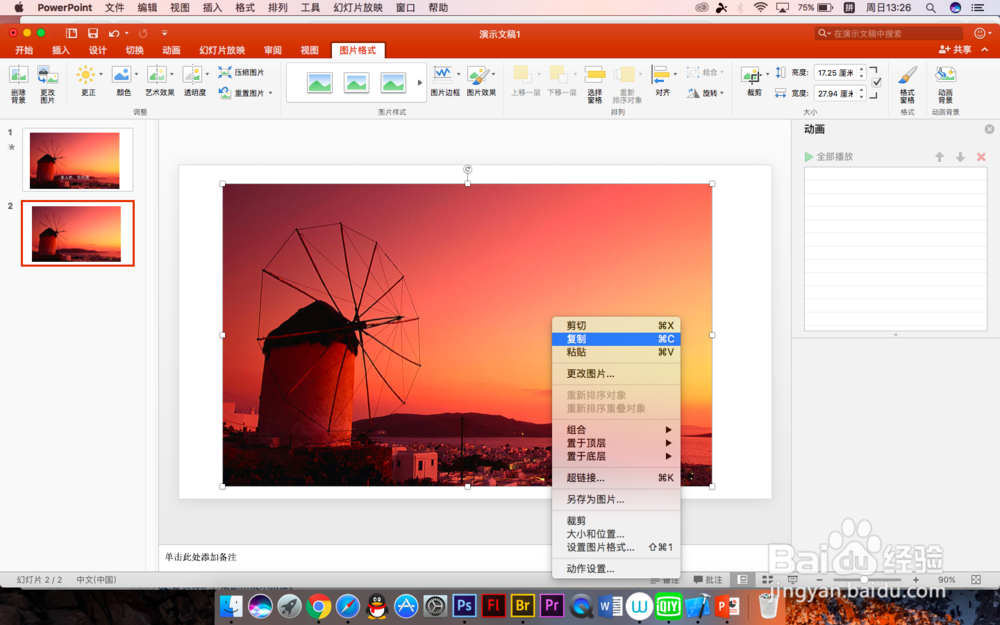
Task: Click the Color (颜色) picture icon
Action: pyautogui.click(x=121, y=75)
